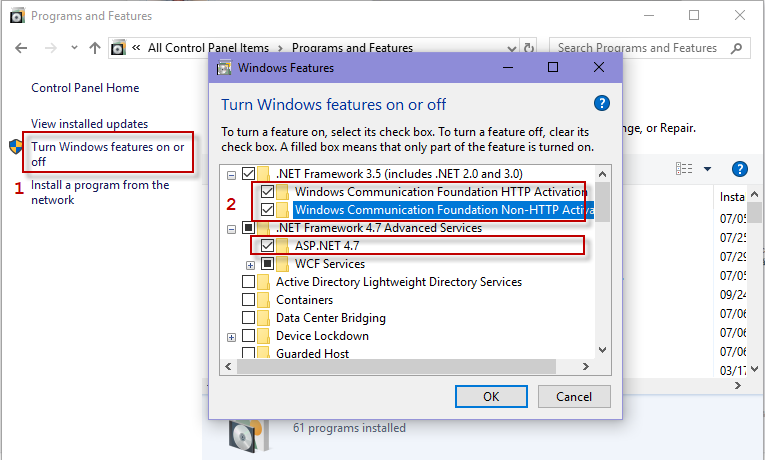Open the view options dropdown arrow
The image size is (765, 460).
(x=707, y=169)
